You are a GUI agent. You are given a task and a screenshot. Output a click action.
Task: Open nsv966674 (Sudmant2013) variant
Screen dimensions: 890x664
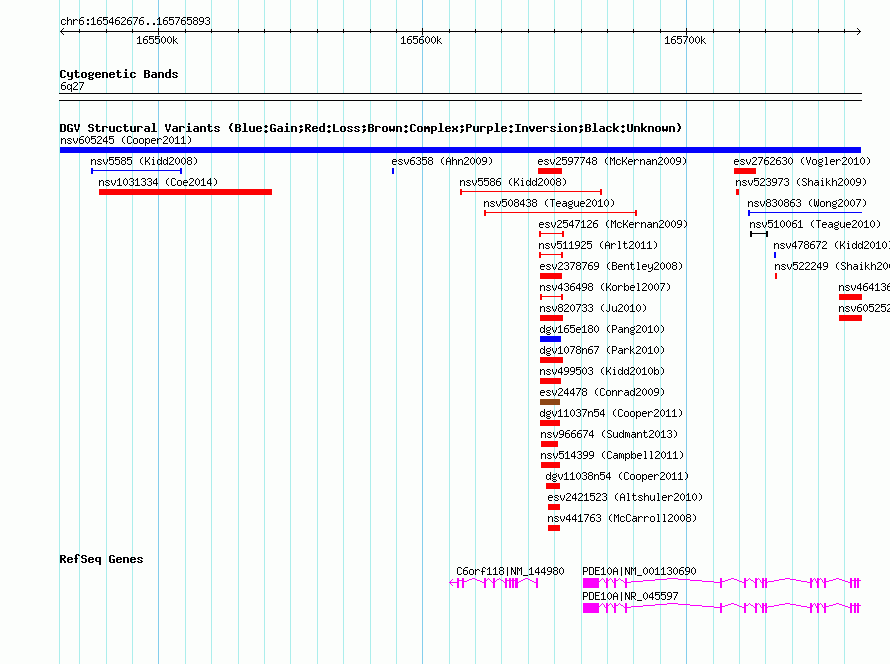pyautogui.click(x=609, y=434)
